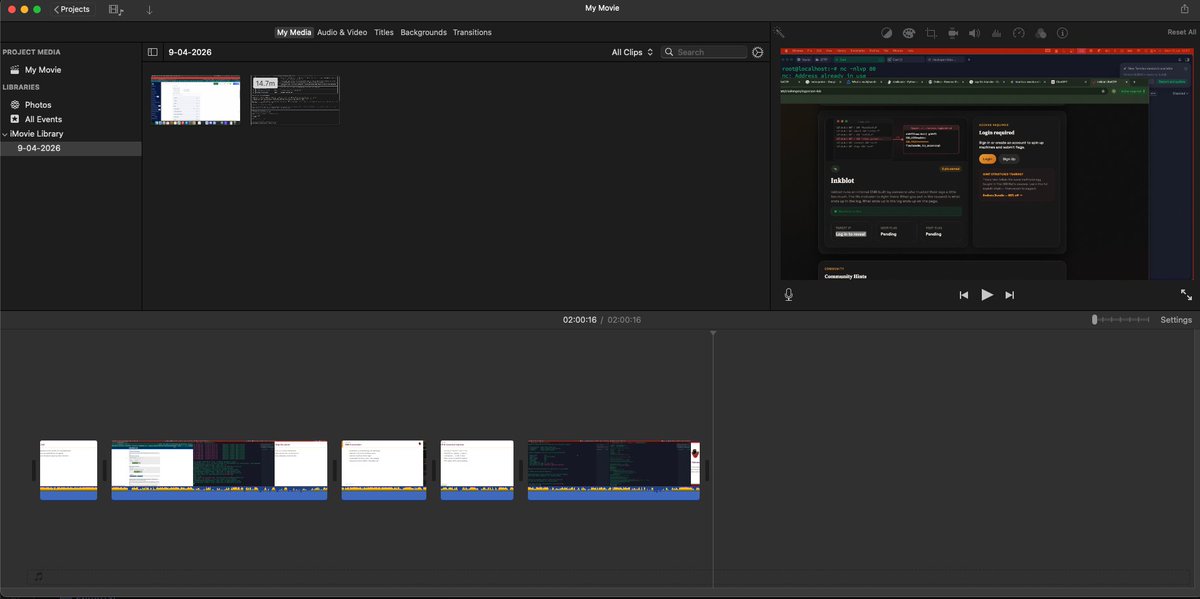Viewport: 1200px width, 599px height.
Task: Click the Reset All button
Action: coord(1181,32)
